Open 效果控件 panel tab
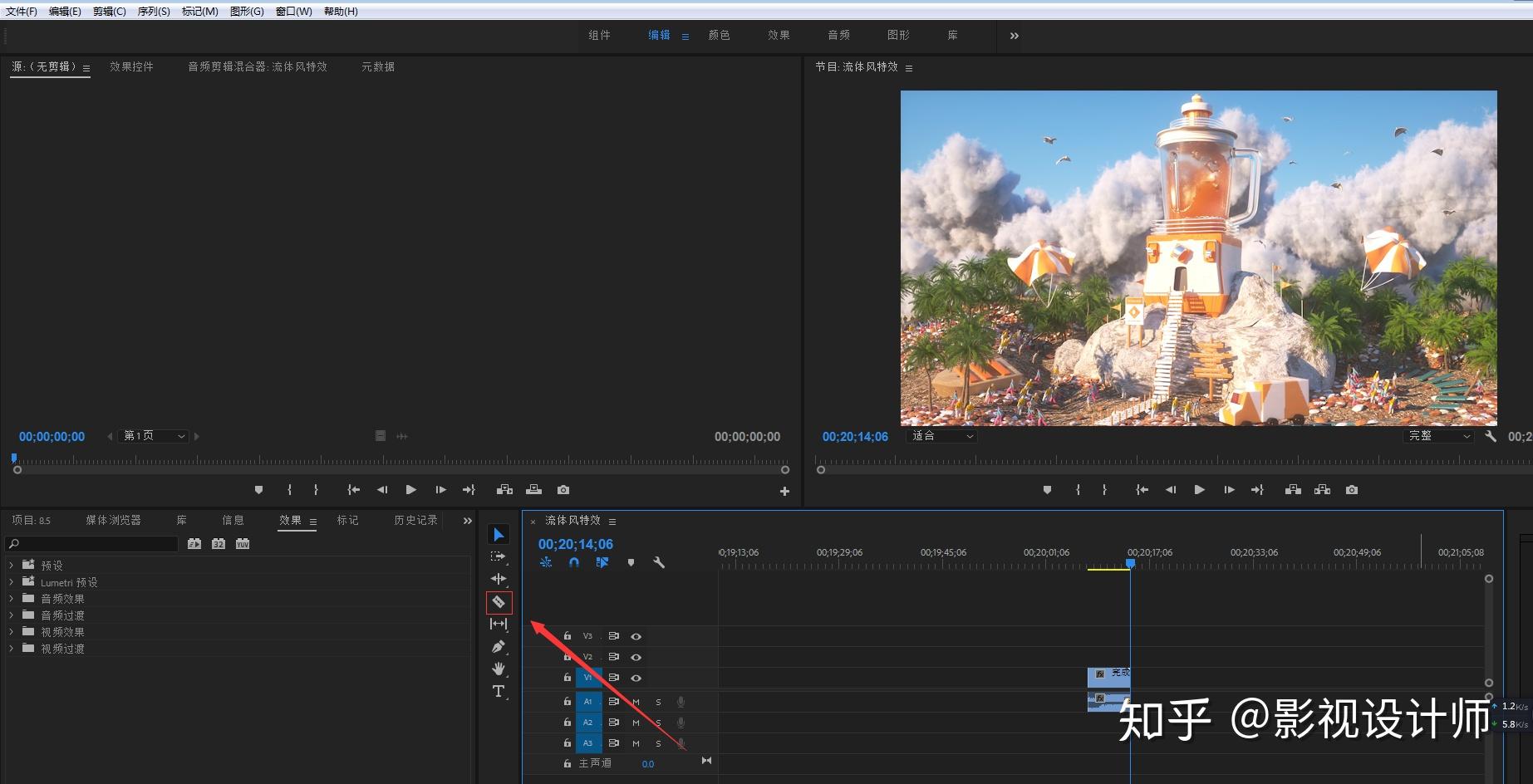 pyautogui.click(x=131, y=67)
